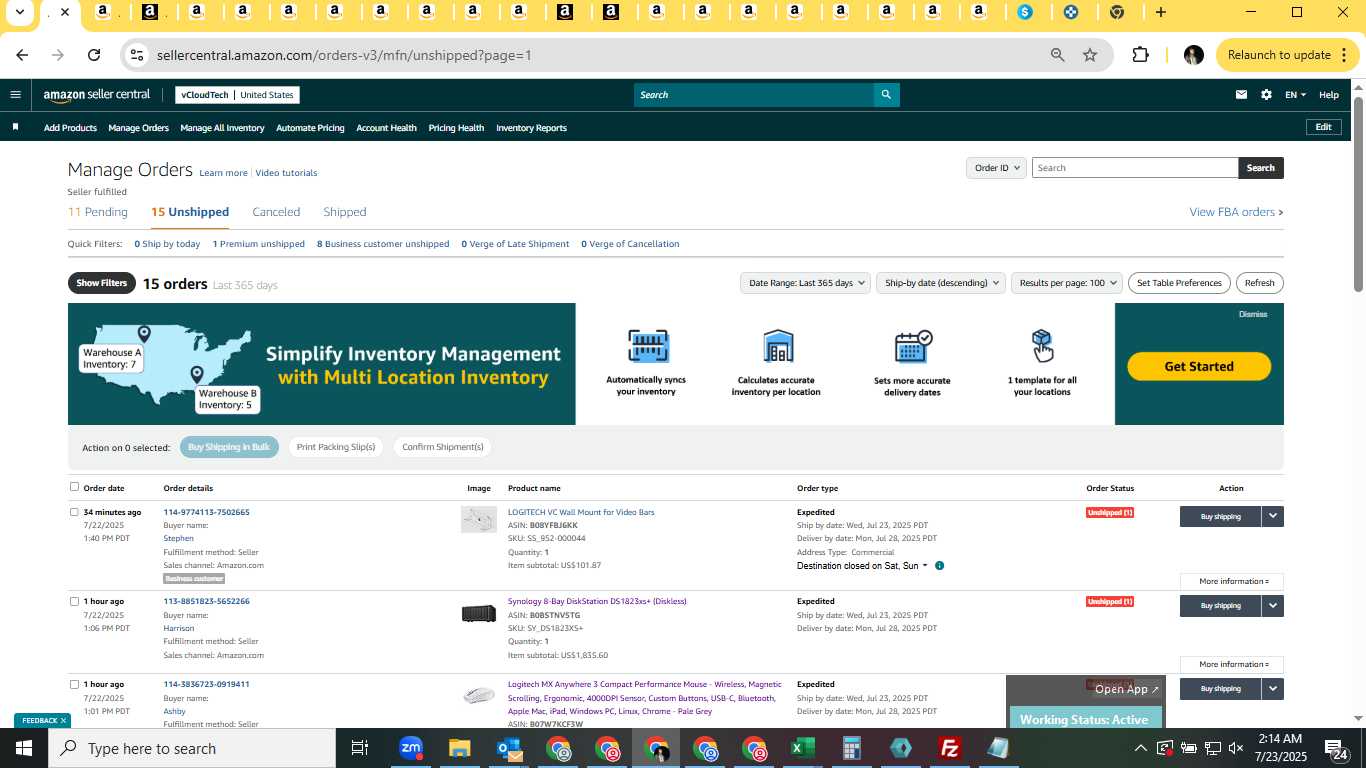This screenshot has width=1366, height=768.
Task: Open the View FBA orders link
Action: click(x=1235, y=212)
